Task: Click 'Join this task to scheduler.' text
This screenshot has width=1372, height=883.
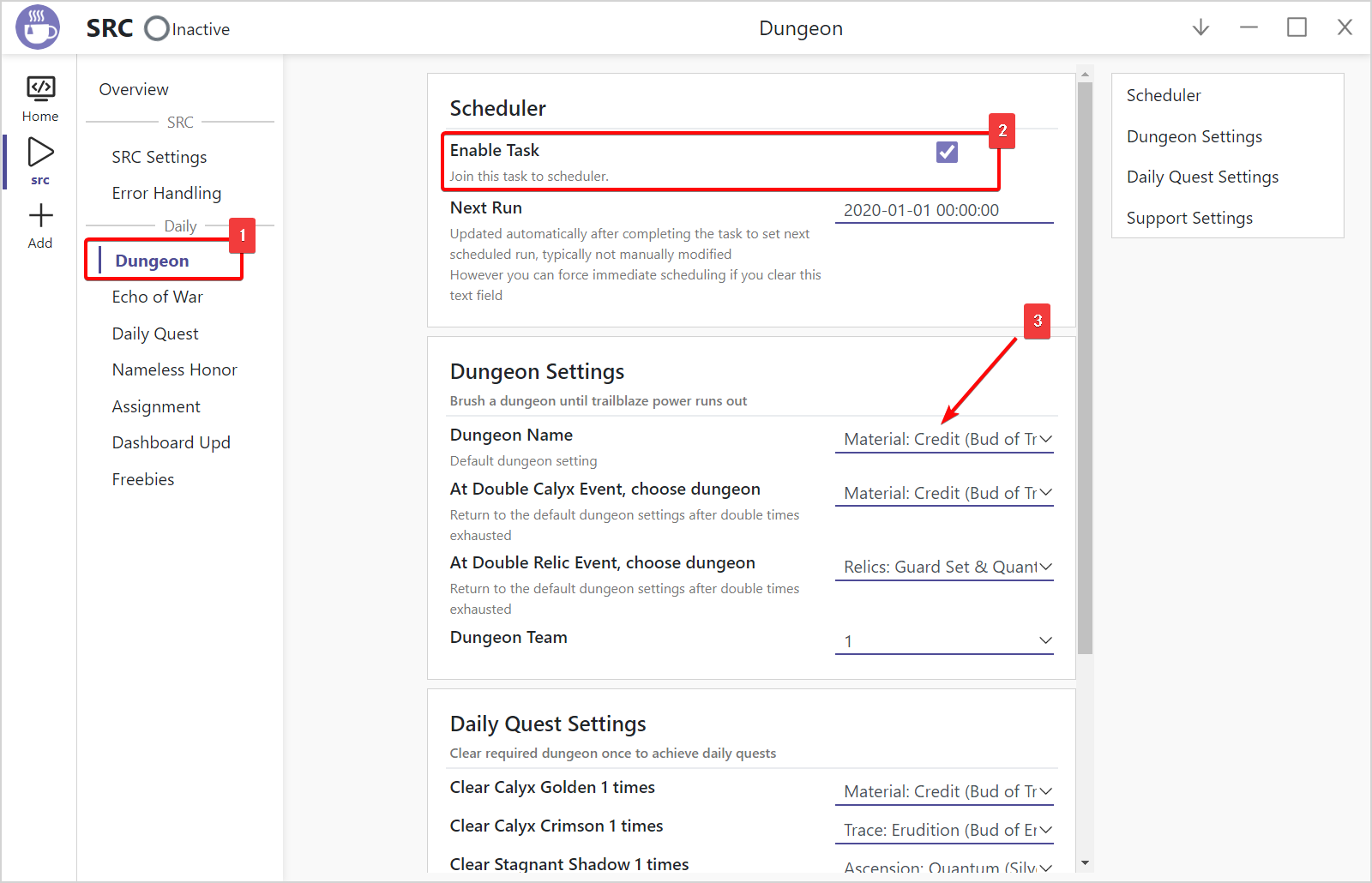Action: click(529, 176)
